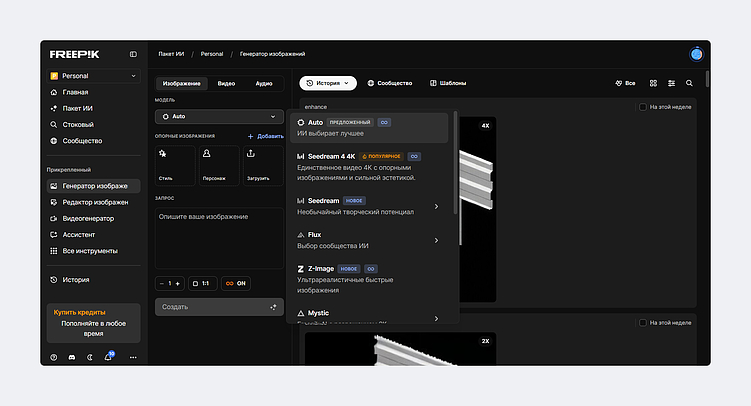Screen dimensions: 751x406
Task: Expand the Seedream submenu chevron
Action: tap(436, 206)
